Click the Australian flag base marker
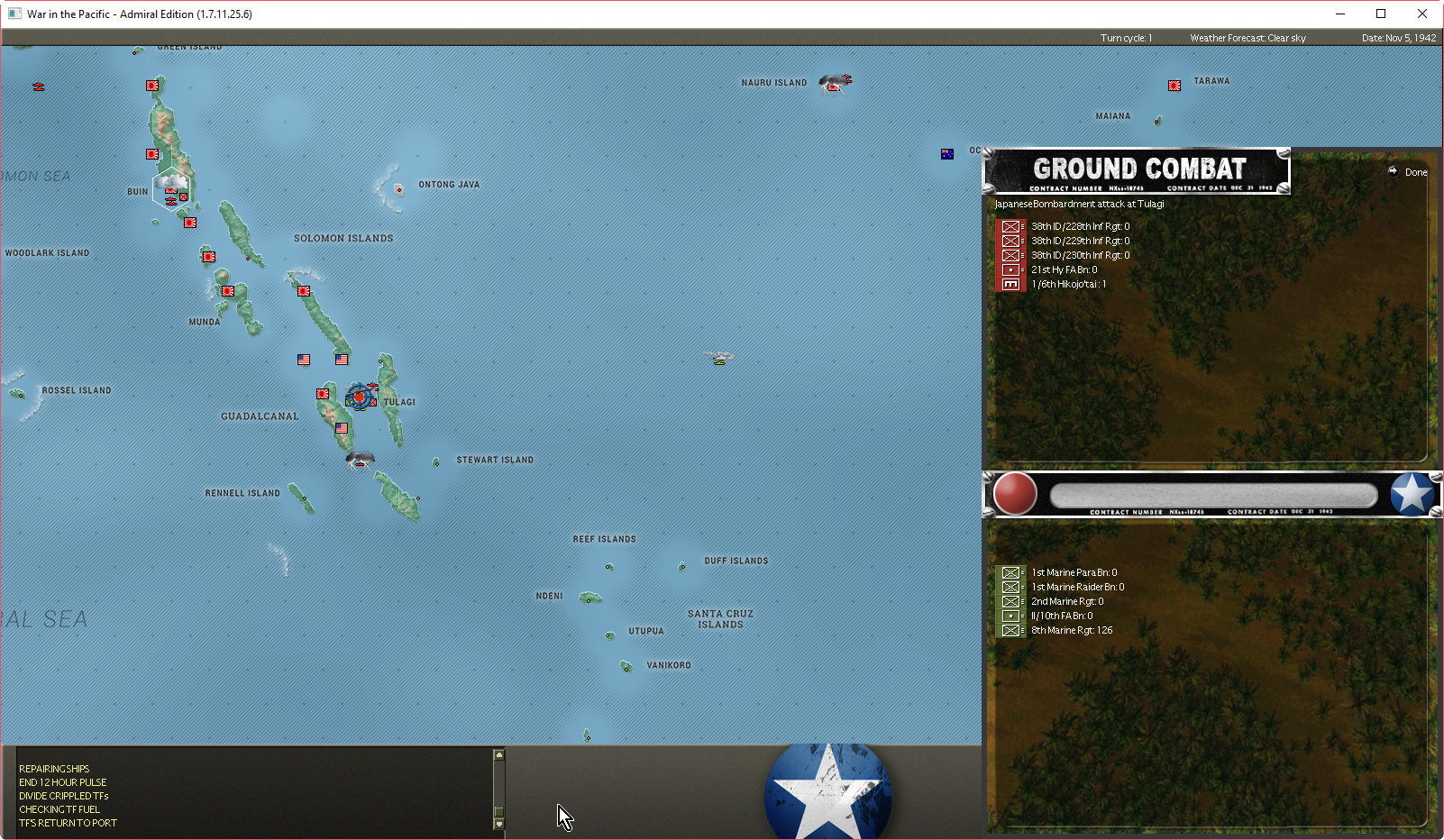The height and width of the screenshot is (840, 1444). (947, 154)
